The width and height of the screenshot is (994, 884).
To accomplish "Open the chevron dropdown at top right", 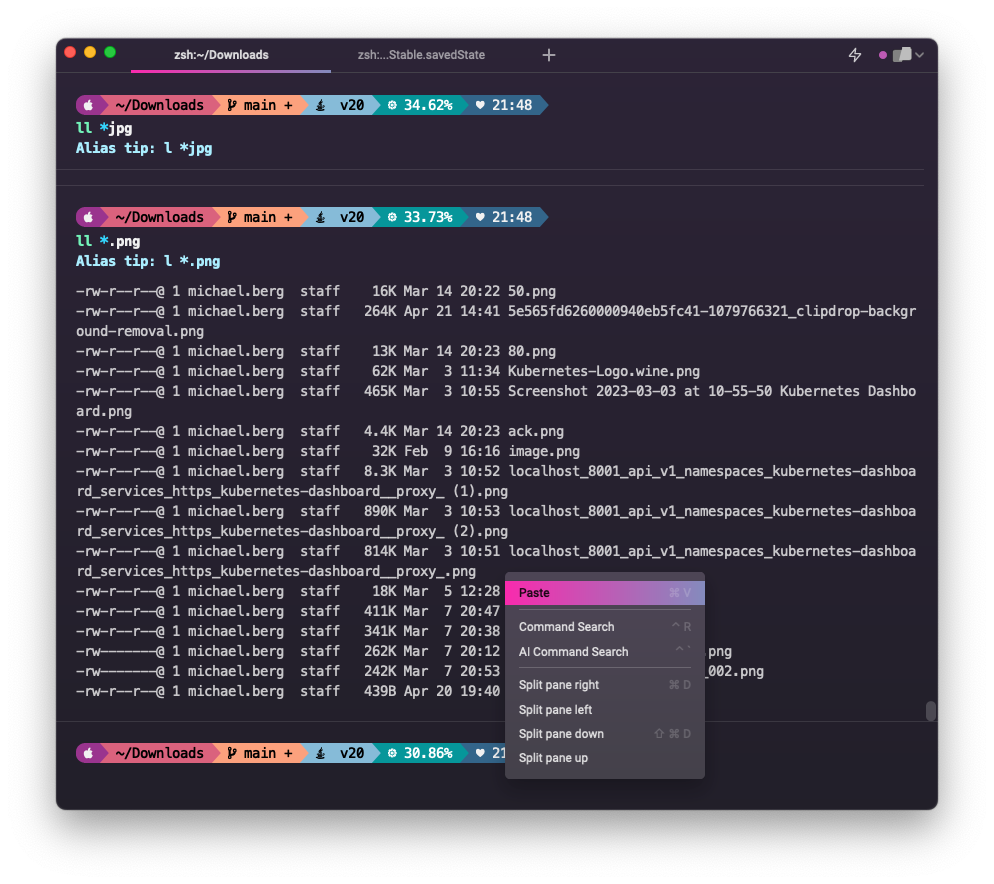I will tap(921, 55).
